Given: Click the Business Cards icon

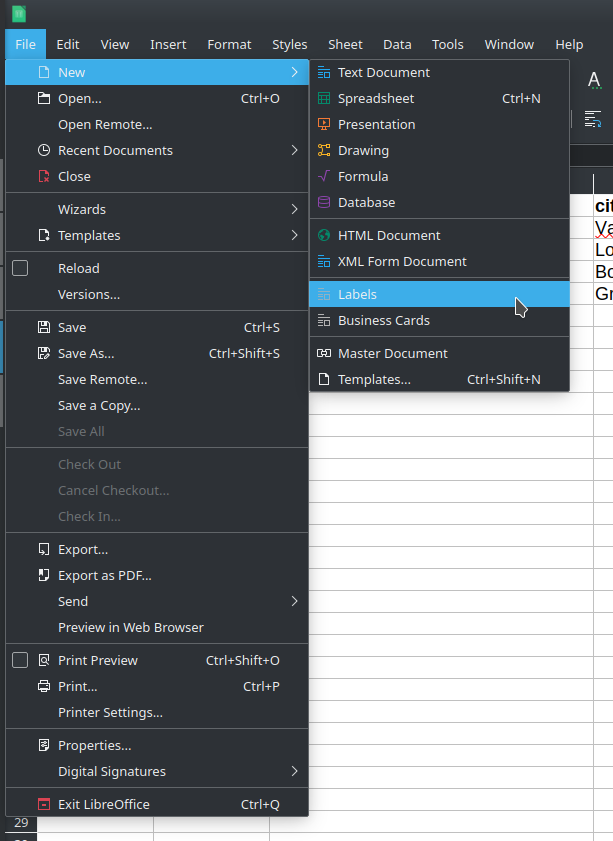Looking at the screenshot, I should click(x=324, y=320).
